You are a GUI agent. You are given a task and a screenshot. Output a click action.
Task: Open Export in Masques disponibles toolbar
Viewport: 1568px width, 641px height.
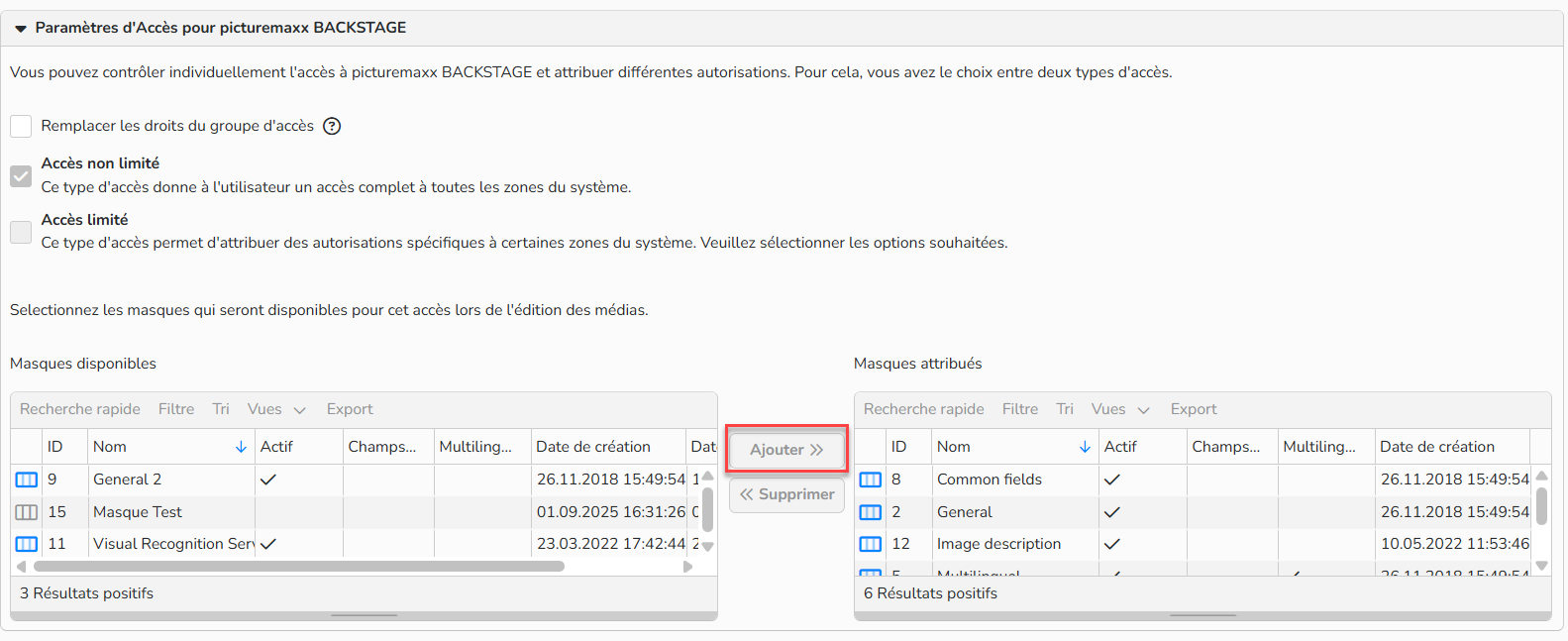(x=350, y=409)
